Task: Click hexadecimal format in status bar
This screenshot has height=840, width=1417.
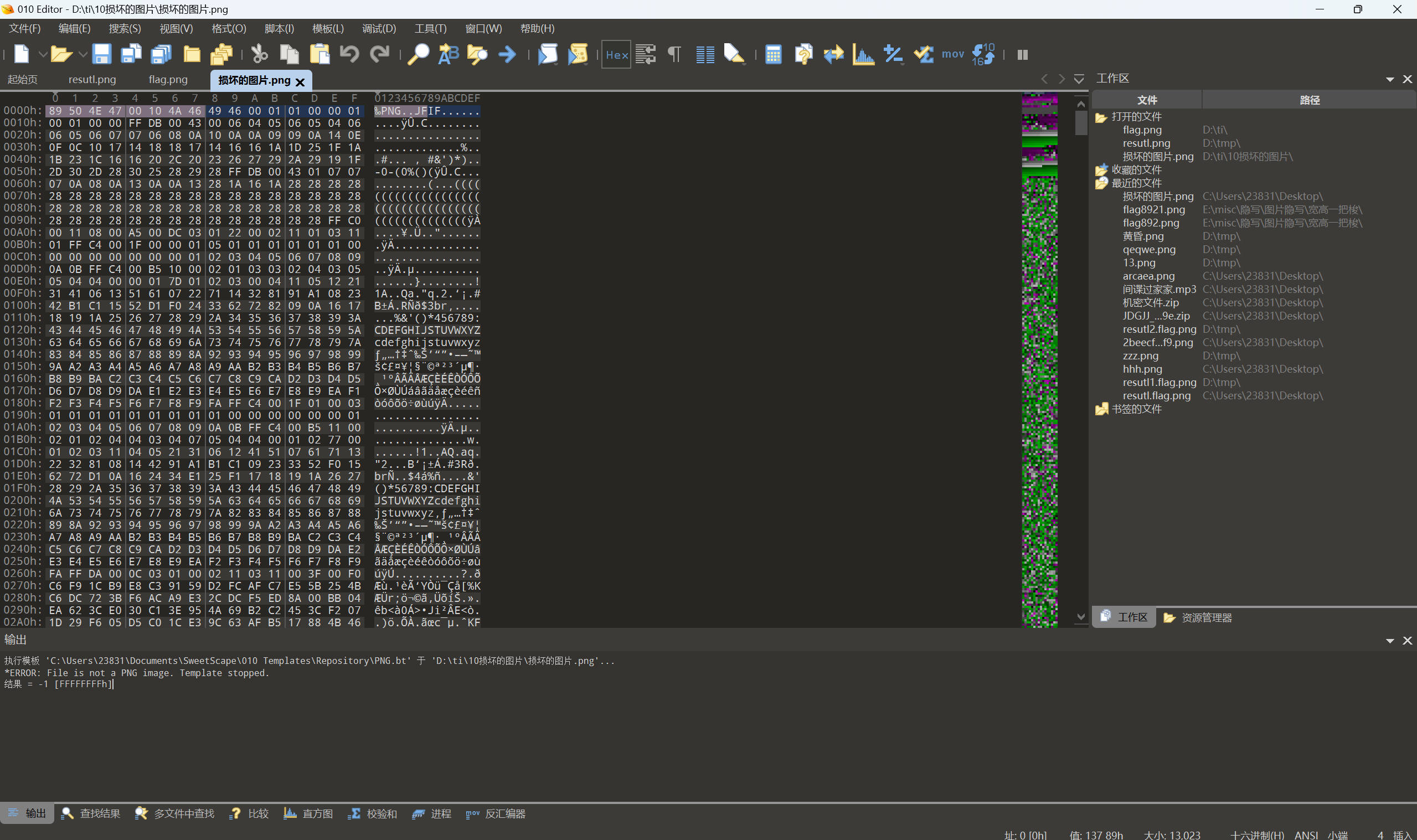Action: tap(1257, 835)
